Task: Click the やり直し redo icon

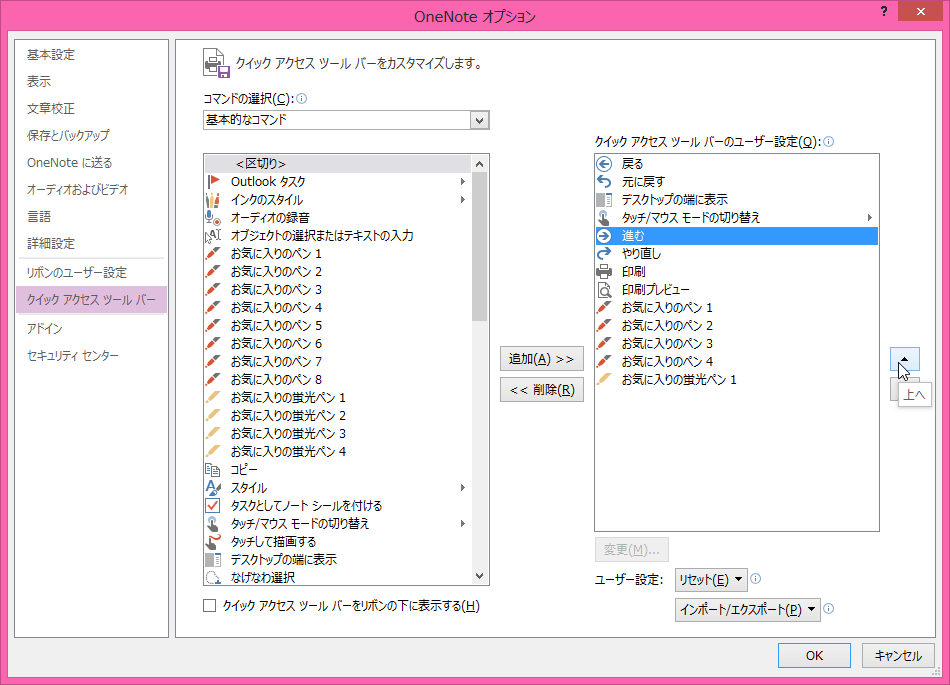Action: pos(604,253)
